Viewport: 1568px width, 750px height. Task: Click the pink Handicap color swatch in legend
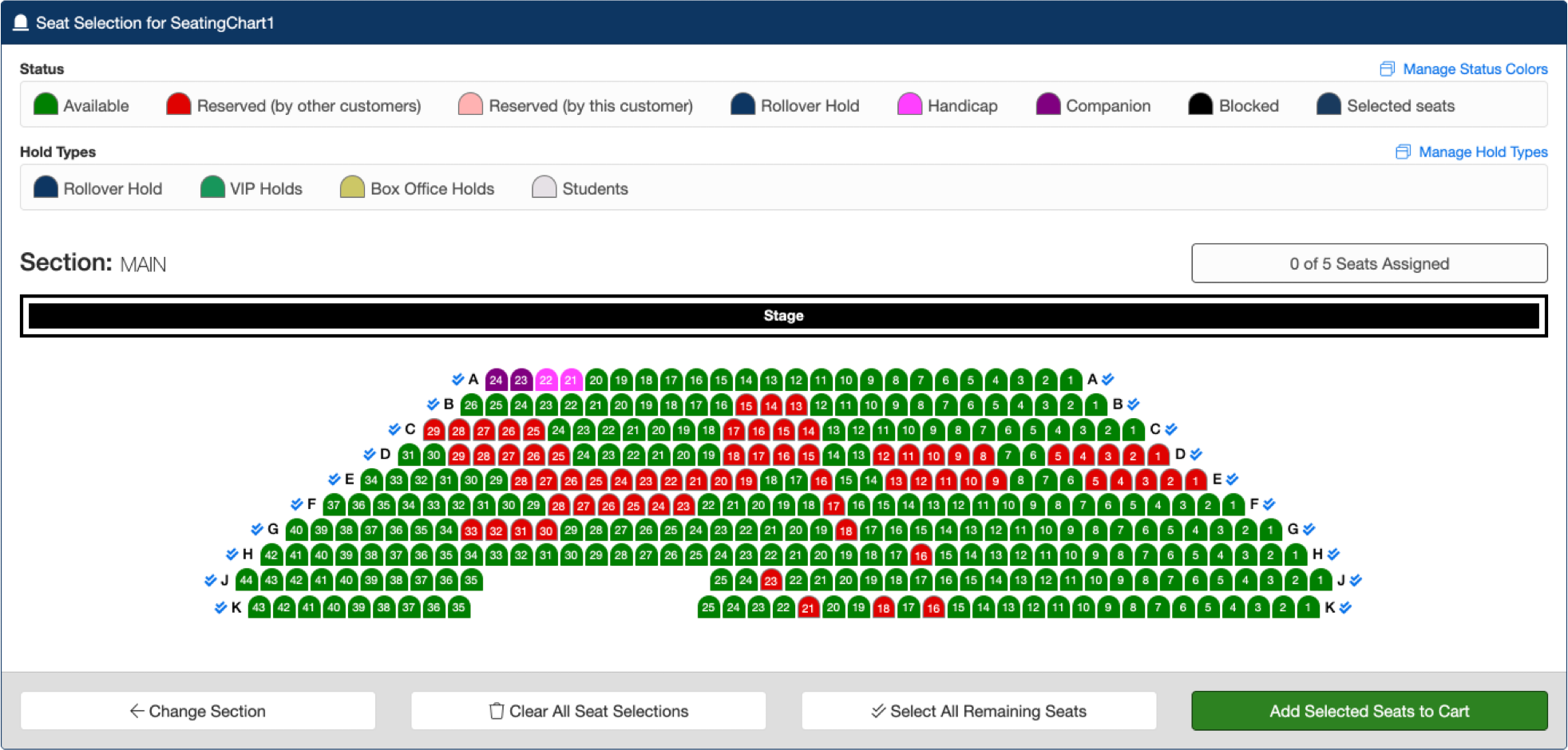tap(909, 104)
